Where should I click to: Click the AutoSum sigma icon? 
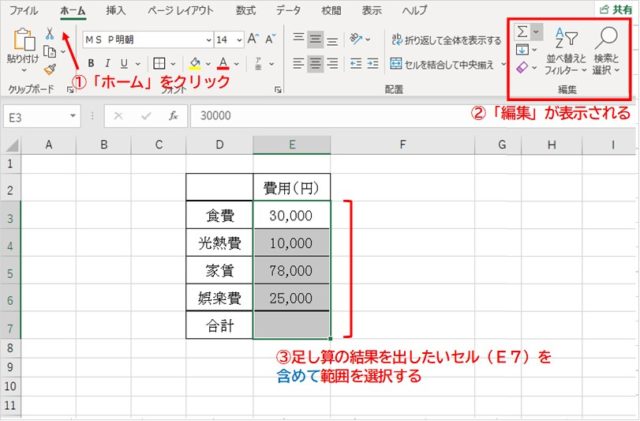tap(523, 32)
